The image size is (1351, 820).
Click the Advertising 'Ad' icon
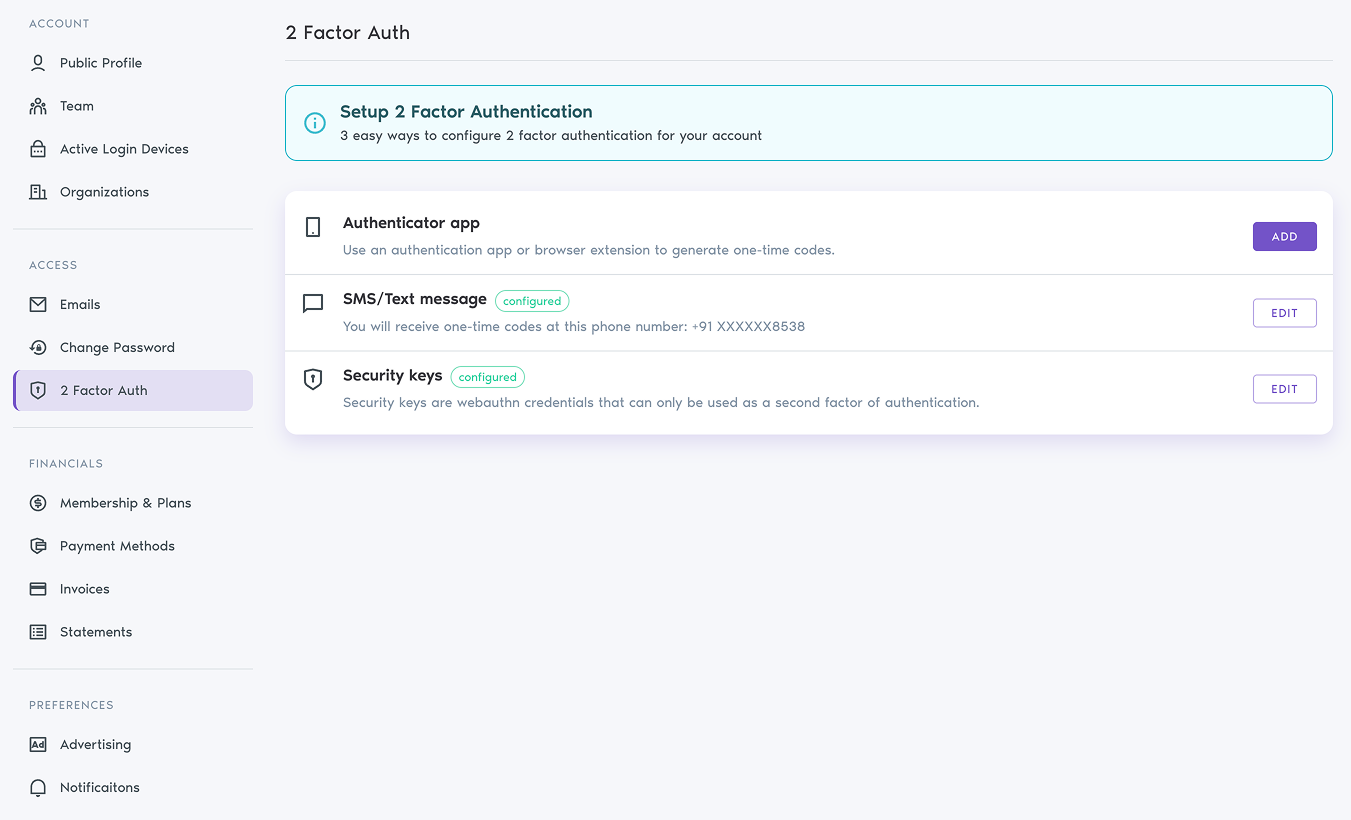click(x=38, y=744)
